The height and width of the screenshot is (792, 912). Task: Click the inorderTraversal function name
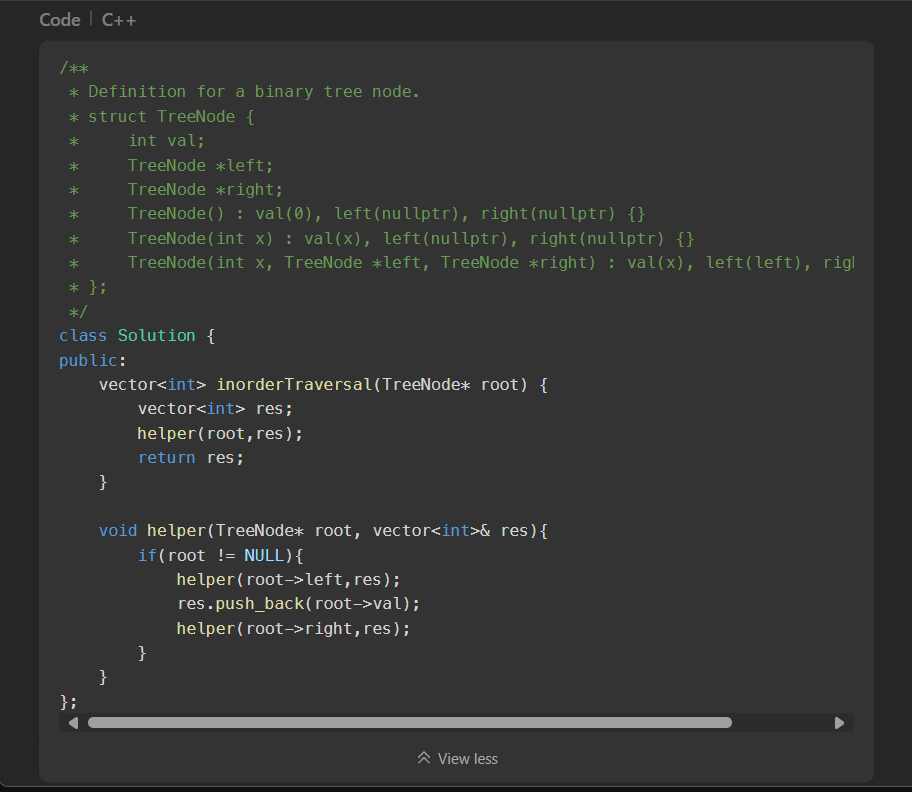pos(294,384)
